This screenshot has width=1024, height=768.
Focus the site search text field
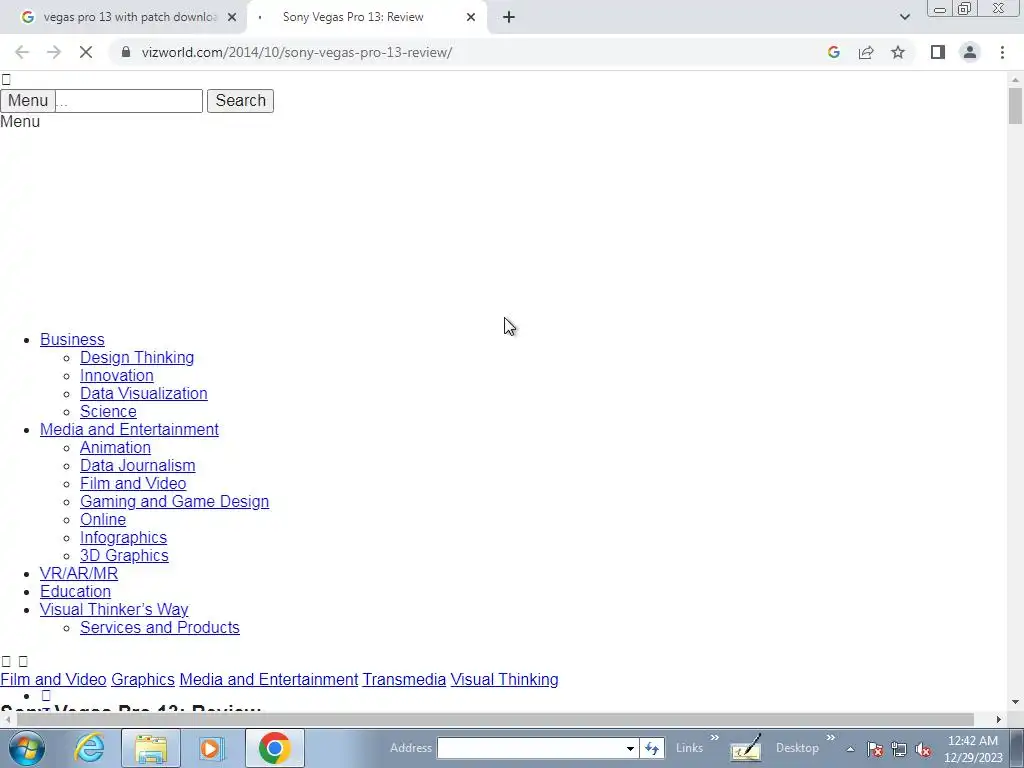tap(129, 101)
